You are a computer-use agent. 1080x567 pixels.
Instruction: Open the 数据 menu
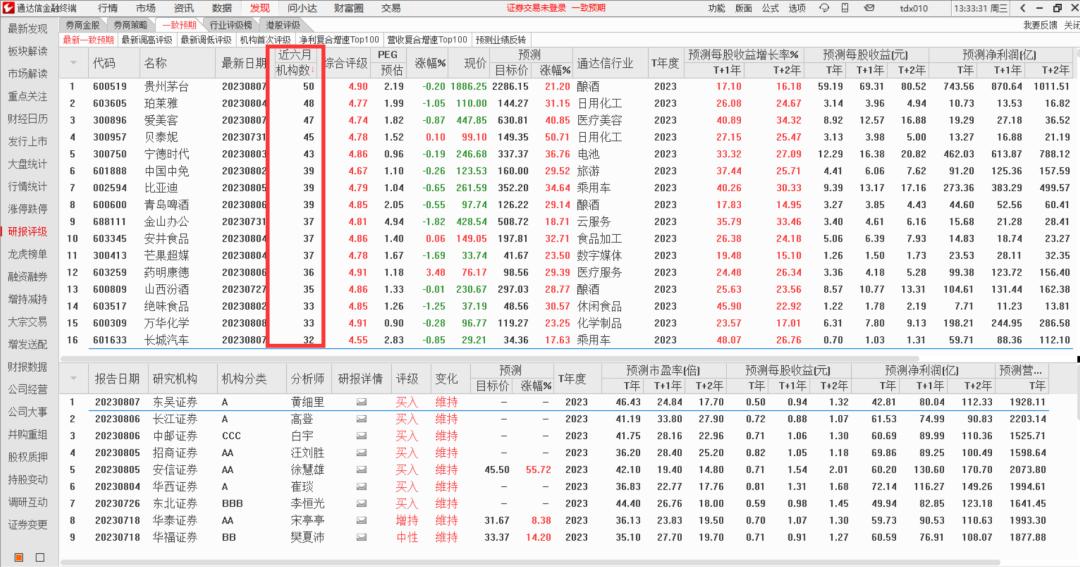221,8
